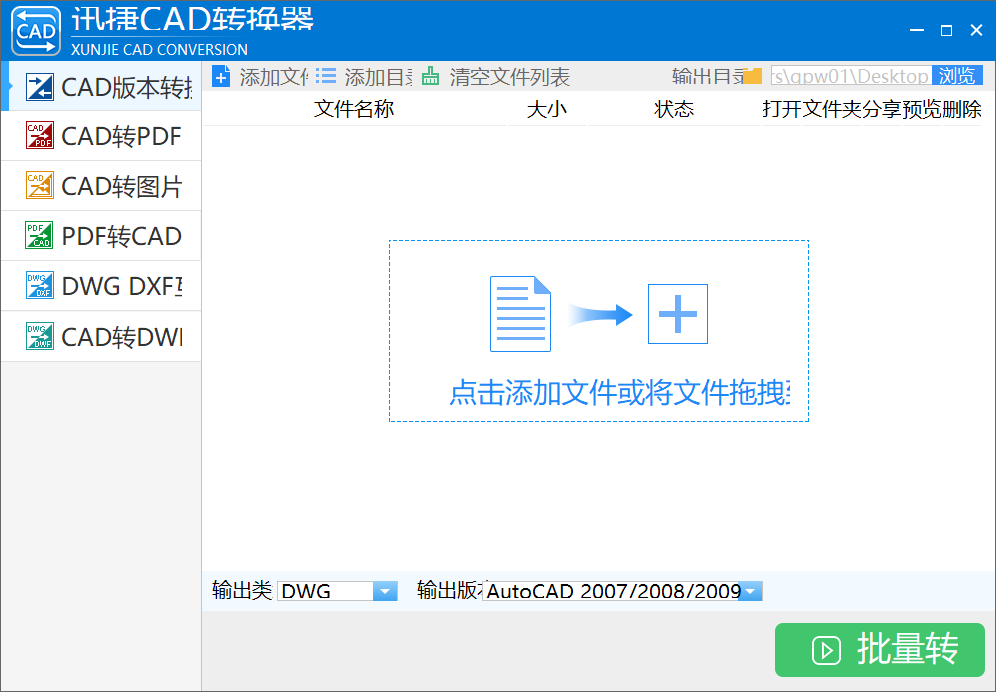Maximize the Xunjie CAD window
This screenshot has height=692, width=996.
point(946,30)
